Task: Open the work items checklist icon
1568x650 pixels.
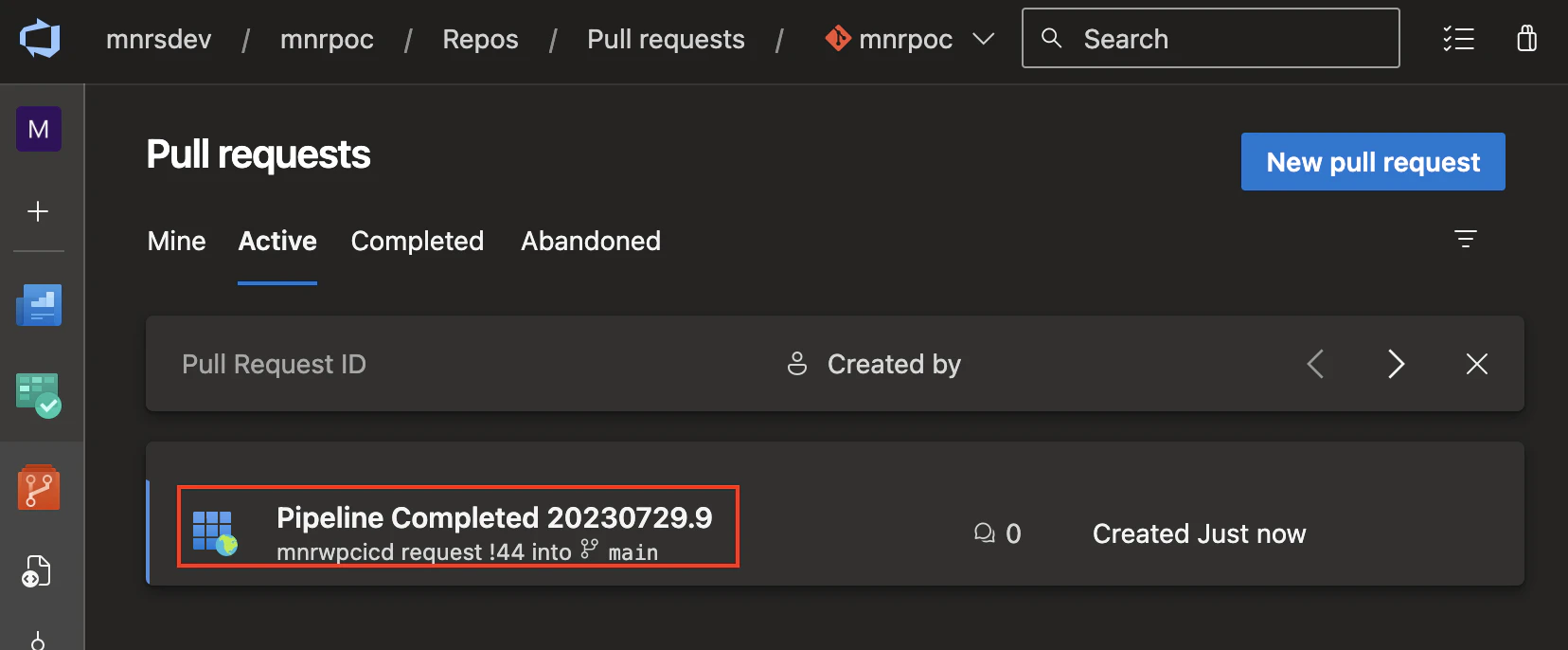Action: point(1458,38)
